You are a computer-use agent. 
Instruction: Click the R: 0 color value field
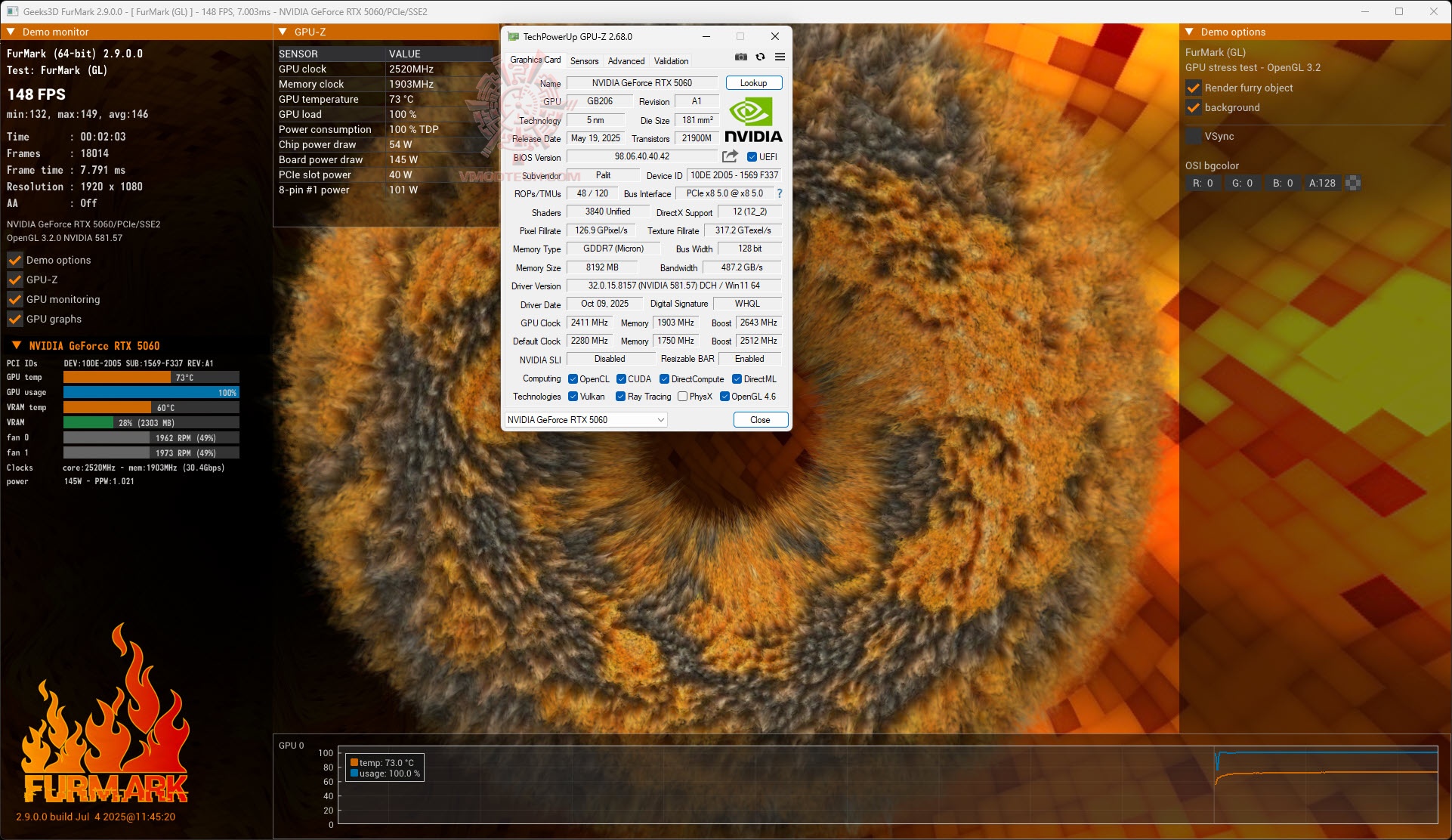tap(1202, 183)
